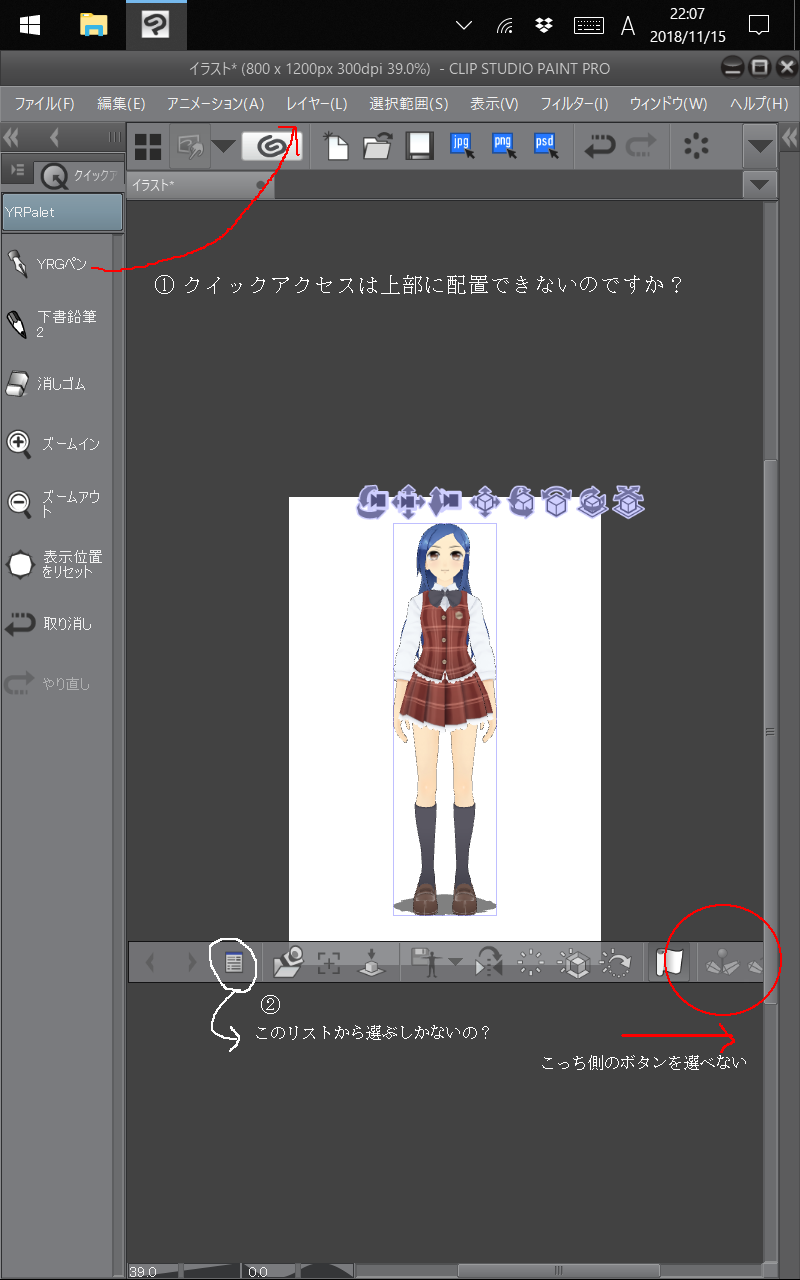The width and height of the screenshot is (800, 1280).
Task: Select the クイックアクセス palette tab
Action: tap(80, 175)
